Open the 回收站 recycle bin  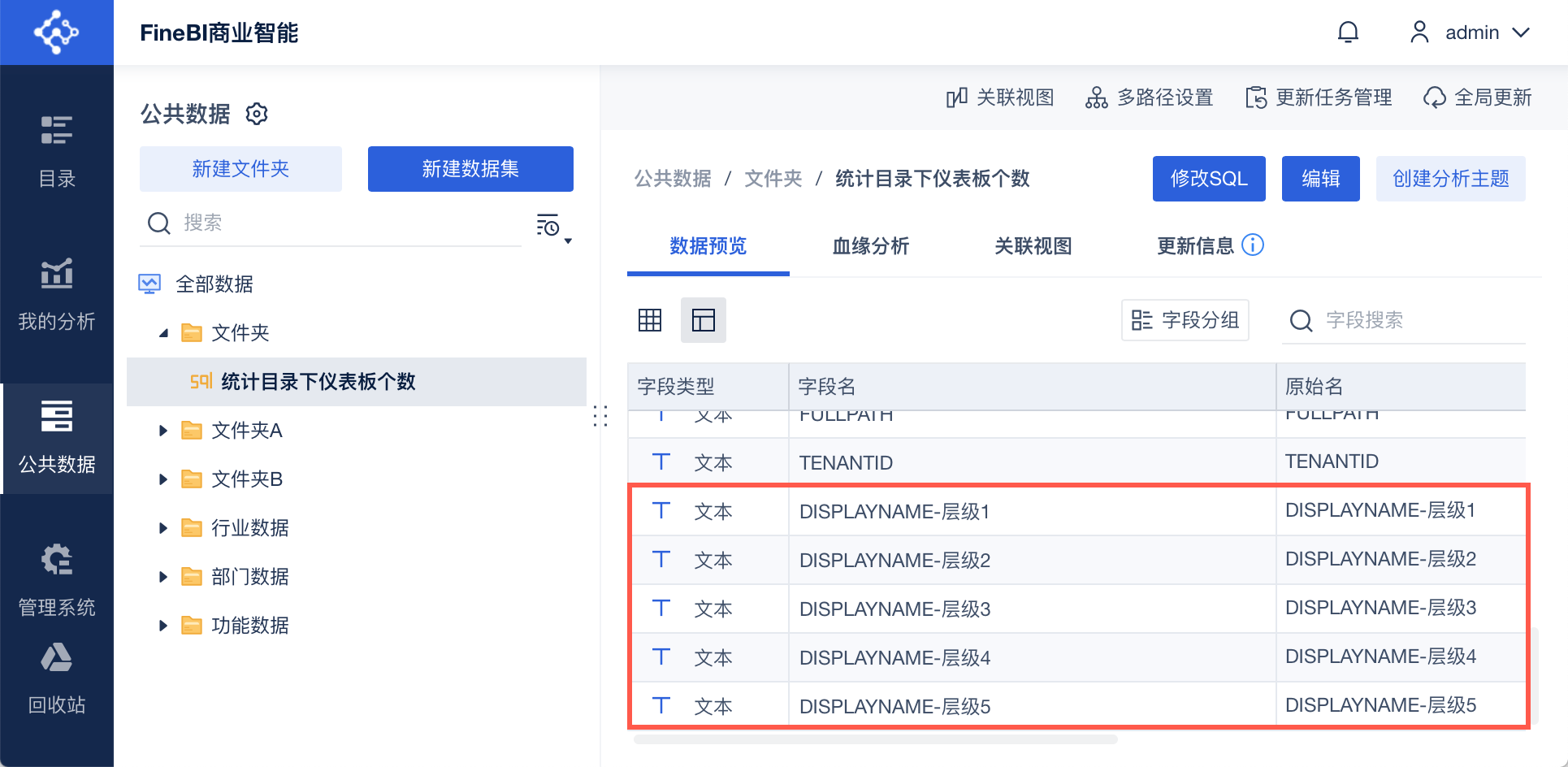coord(57,678)
